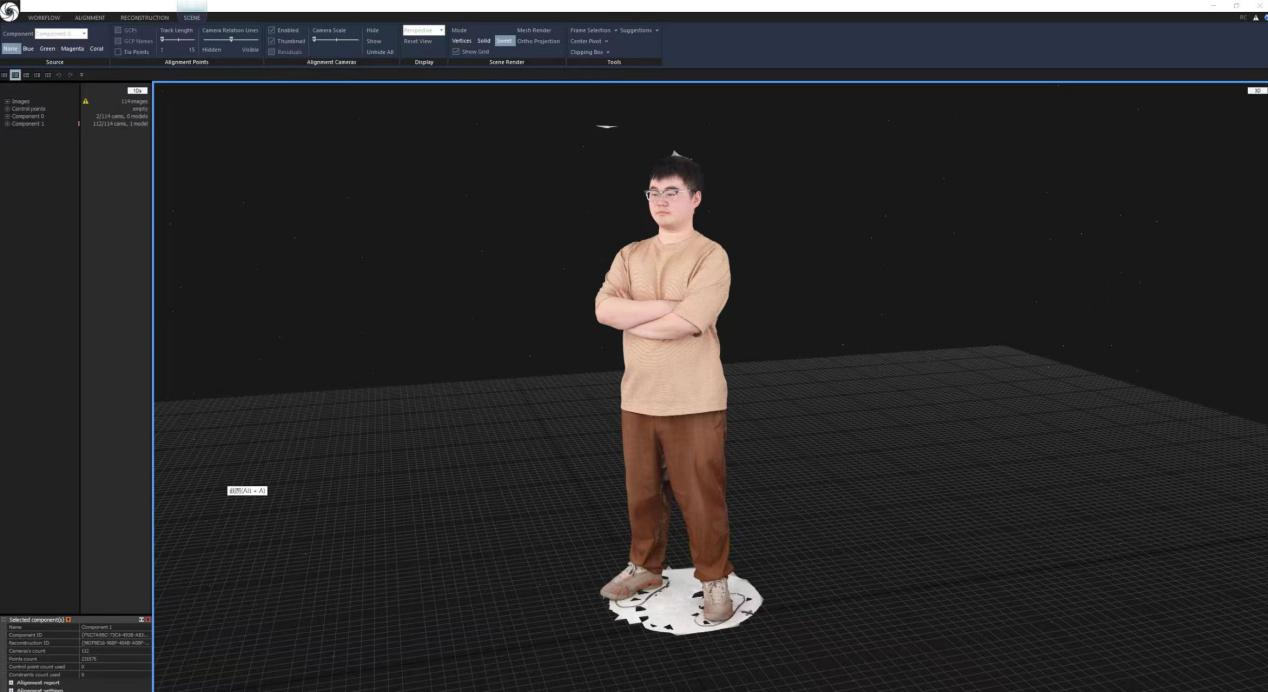Click Reset View
This screenshot has height=692, width=1268.
418,41
